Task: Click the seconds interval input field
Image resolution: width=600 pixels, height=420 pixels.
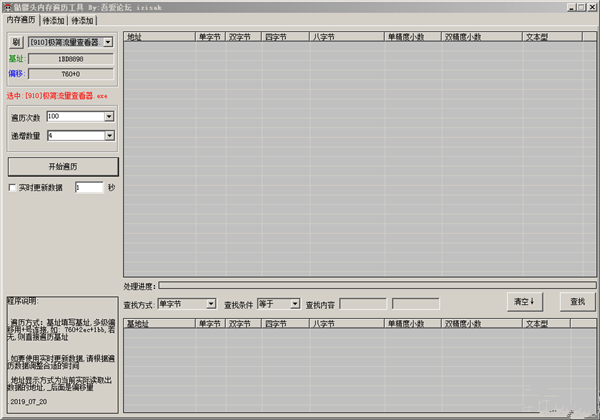Action: pos(89,187)
